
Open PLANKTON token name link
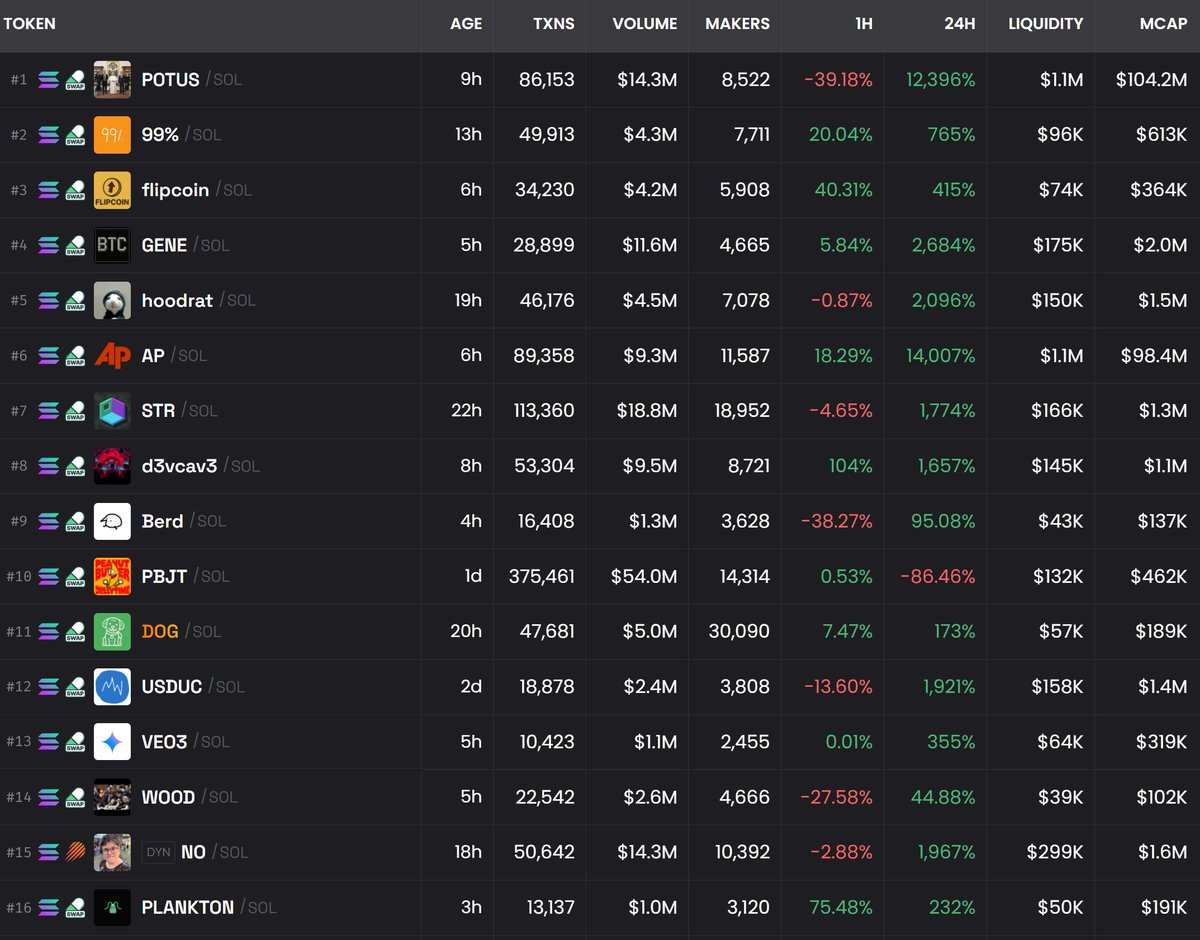point(188,908)
